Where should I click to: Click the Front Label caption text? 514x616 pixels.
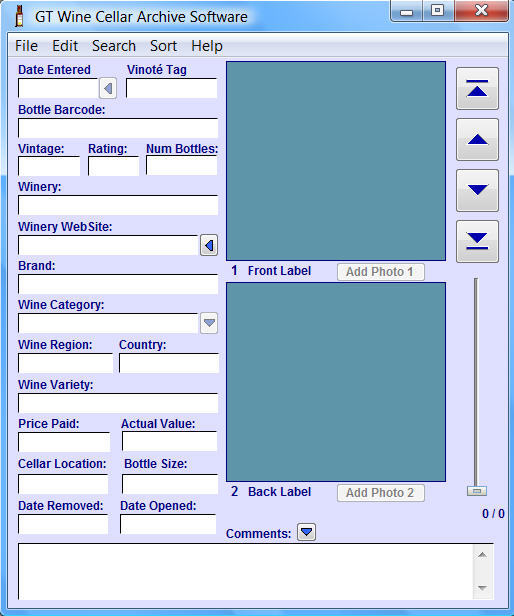coord(279,271)
